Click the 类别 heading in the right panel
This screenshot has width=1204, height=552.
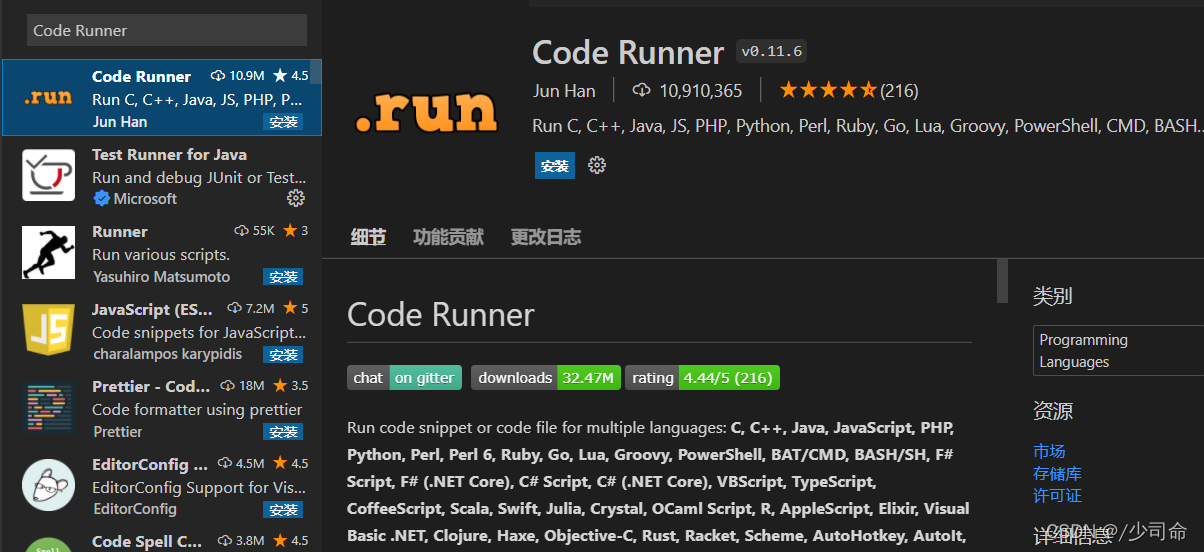pyautogui.click(x=1052, y=295)
